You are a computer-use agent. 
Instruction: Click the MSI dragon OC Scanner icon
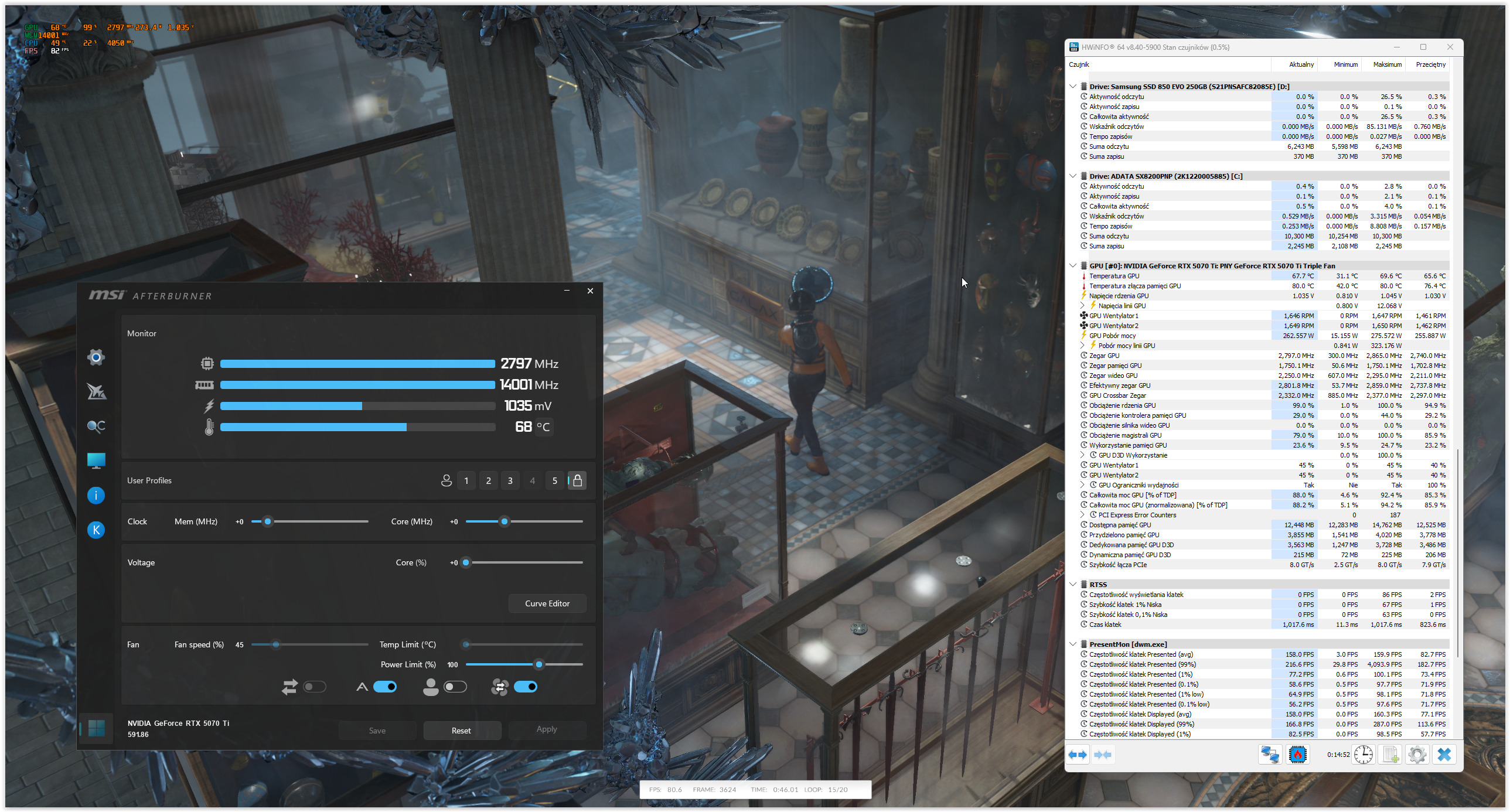coord(96,391)
